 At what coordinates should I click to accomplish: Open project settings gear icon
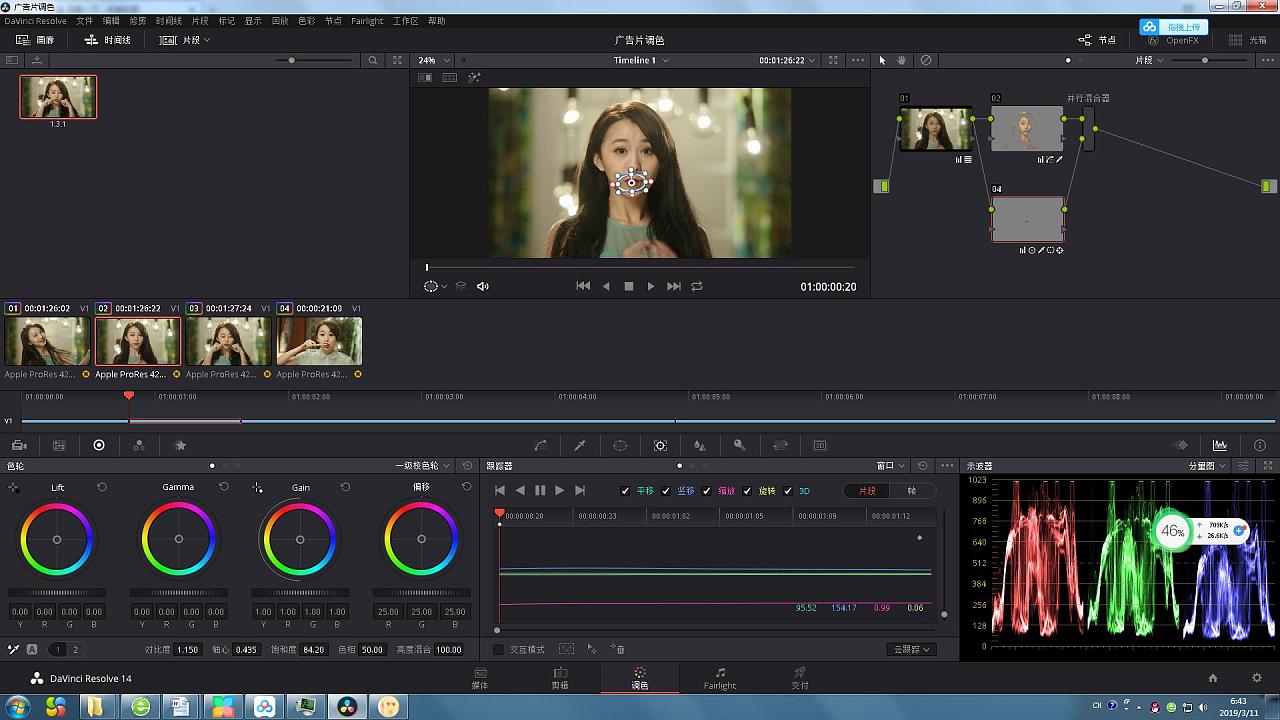(1258, 678)
